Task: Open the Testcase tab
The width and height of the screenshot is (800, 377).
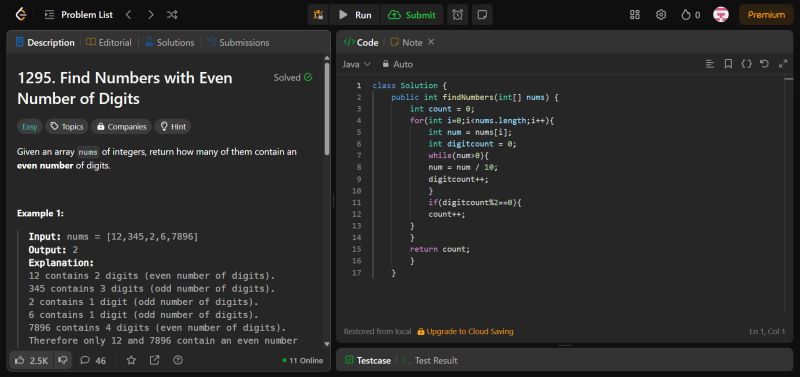Action: click(368, 360)
